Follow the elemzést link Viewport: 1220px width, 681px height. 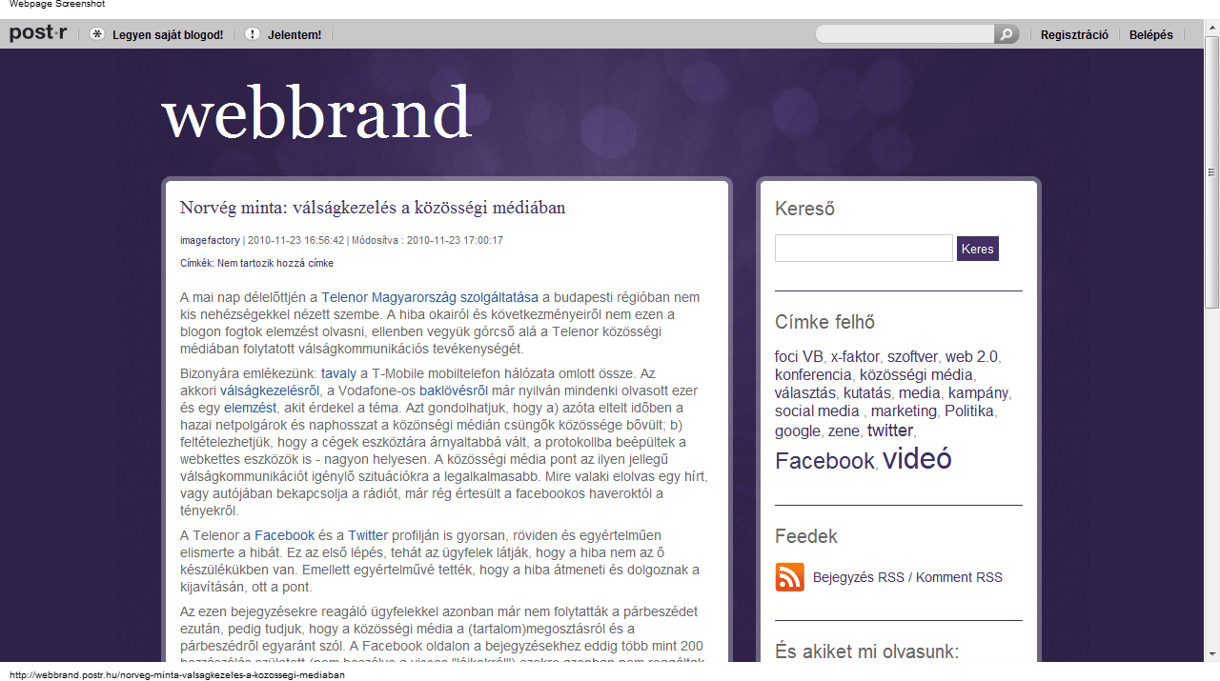coord(250,407)
